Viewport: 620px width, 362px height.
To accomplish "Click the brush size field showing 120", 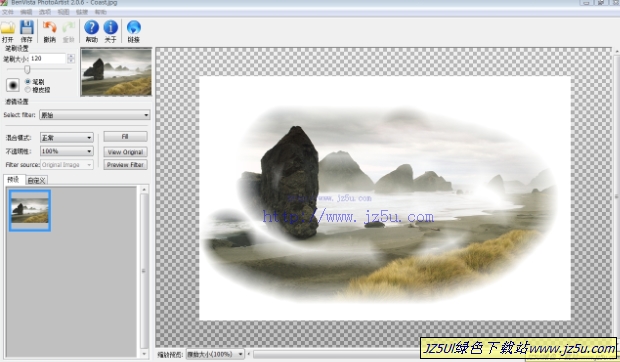I will coord(47,58).
